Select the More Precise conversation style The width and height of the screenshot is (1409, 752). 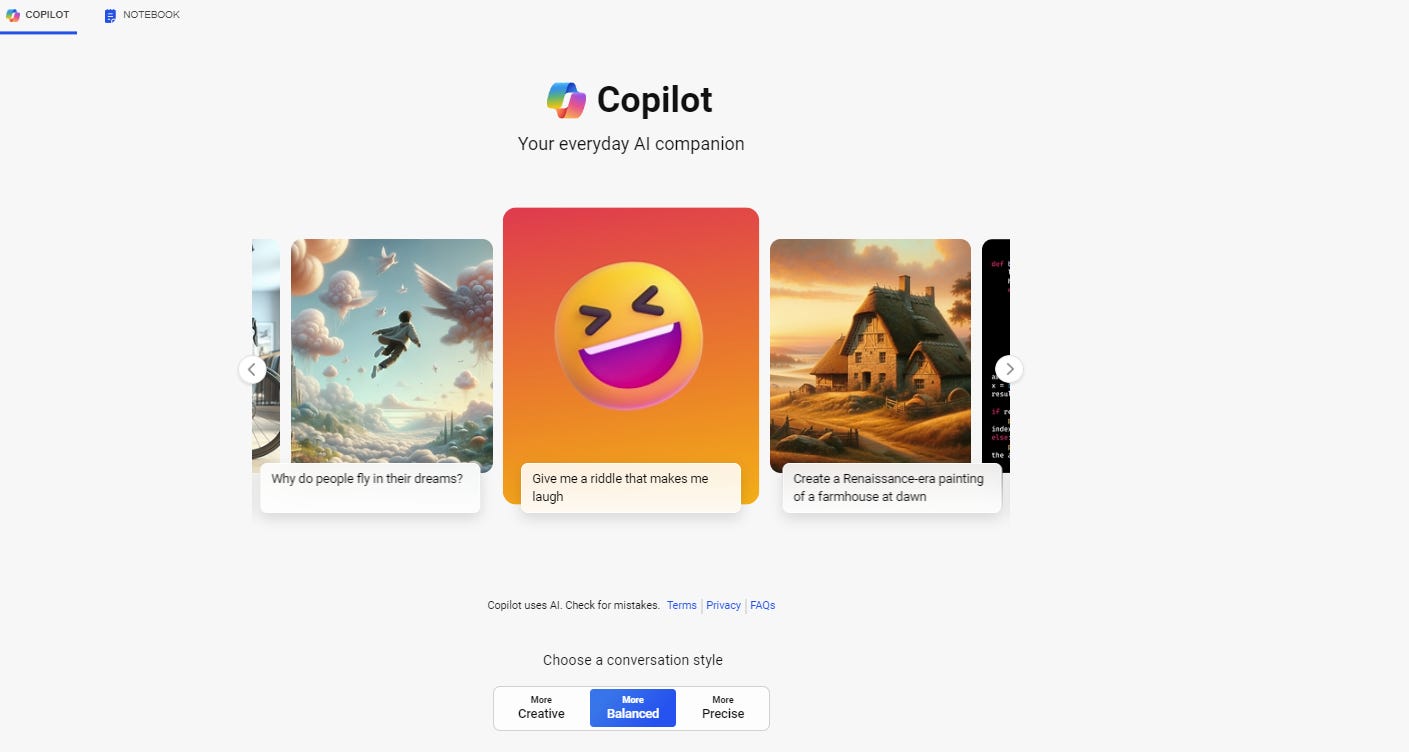tap(723, 708)
